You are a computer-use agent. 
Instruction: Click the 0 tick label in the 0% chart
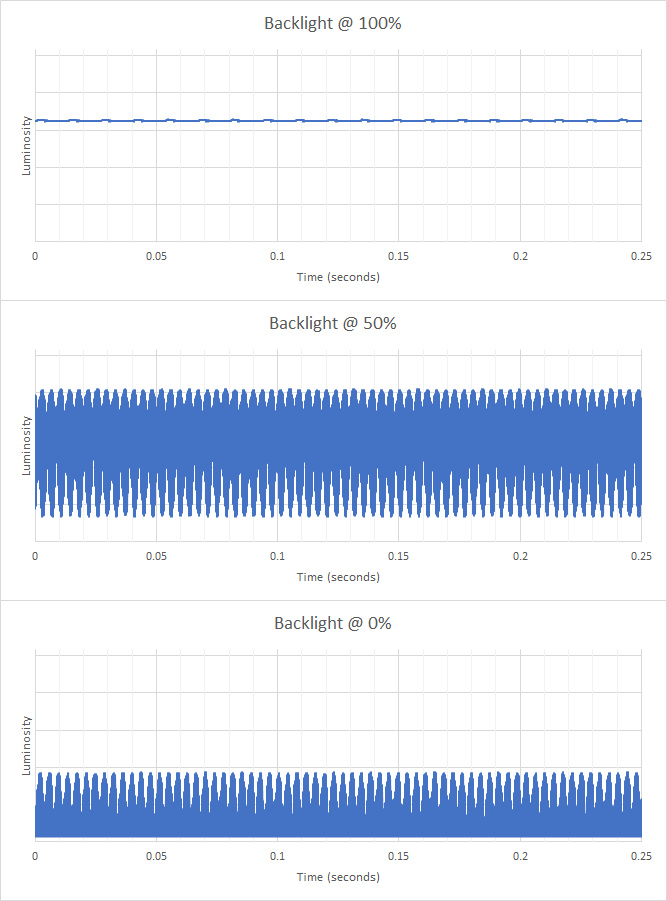[x=35, y=857]
